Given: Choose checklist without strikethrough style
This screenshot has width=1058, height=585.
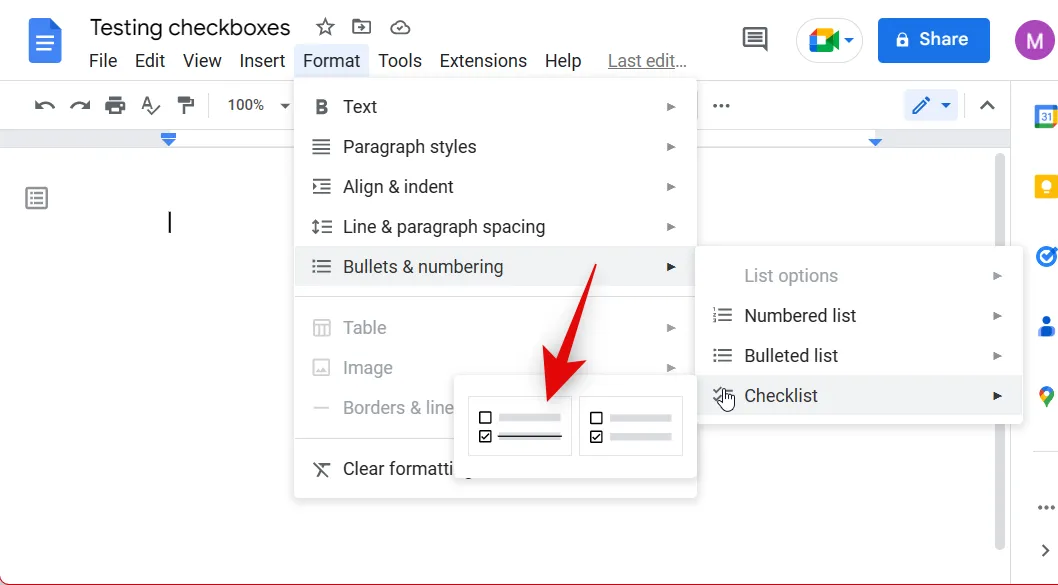Looking at the screenshot, I should (x=631, y=426).
